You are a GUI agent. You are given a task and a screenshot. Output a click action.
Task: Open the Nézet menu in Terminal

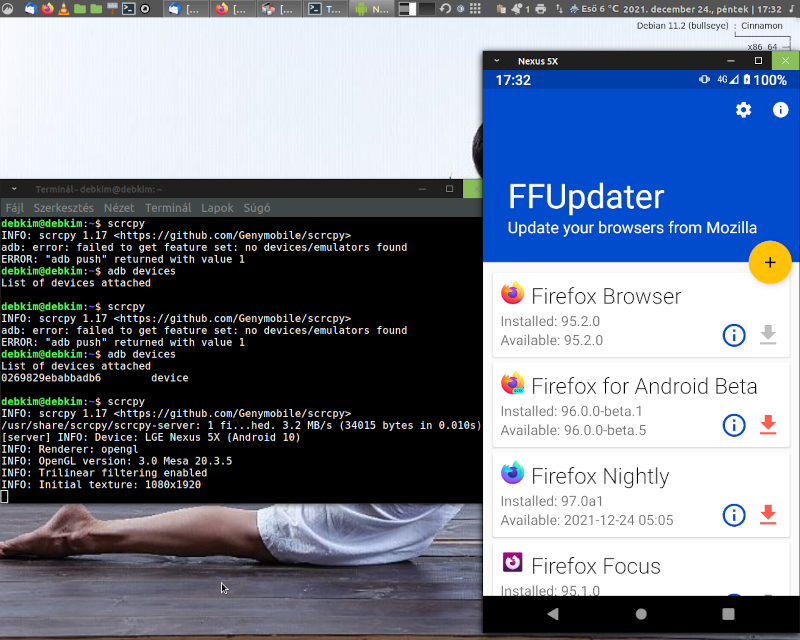click(x=119, y=208)
